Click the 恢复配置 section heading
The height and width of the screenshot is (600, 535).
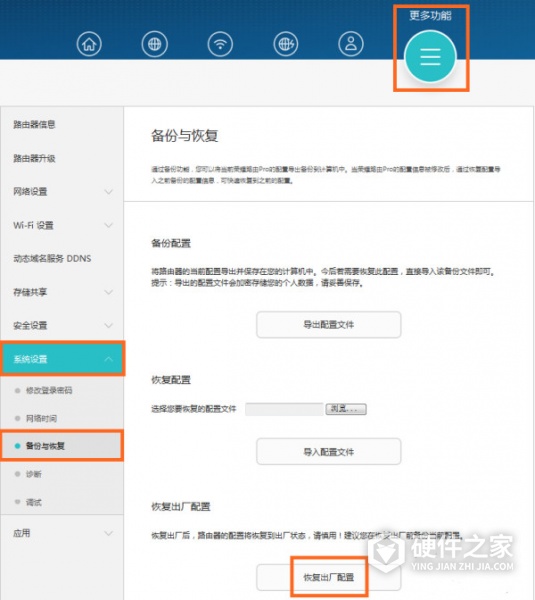coord(171,380)
